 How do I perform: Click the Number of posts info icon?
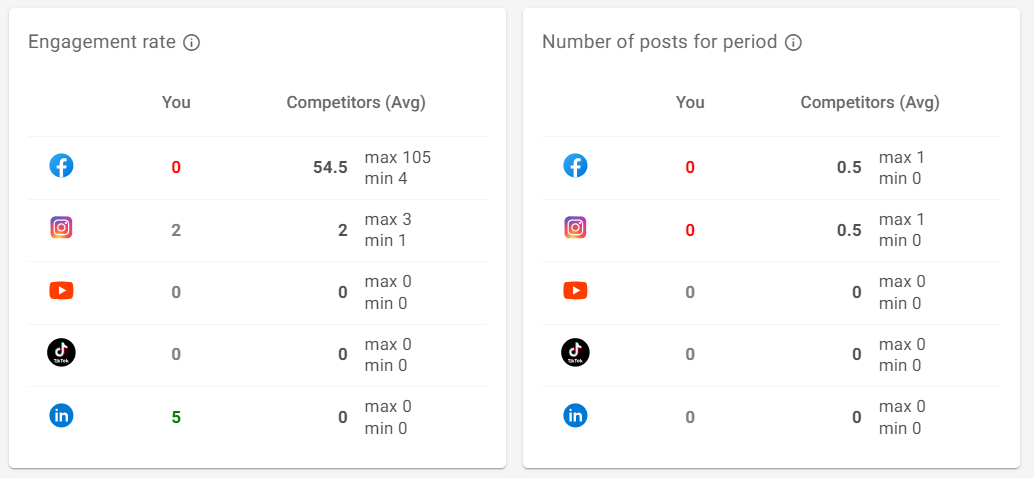(793, 43)
